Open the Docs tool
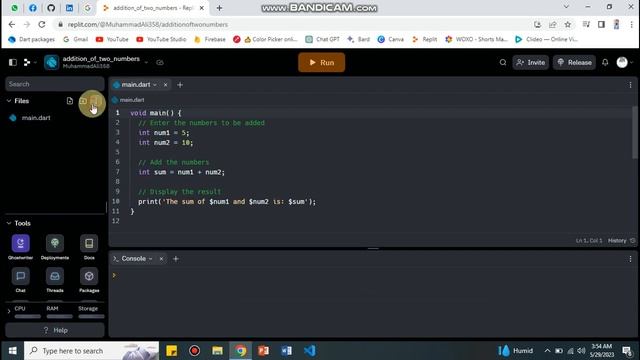This screenshot has width=640, height=360. [89, 247]
